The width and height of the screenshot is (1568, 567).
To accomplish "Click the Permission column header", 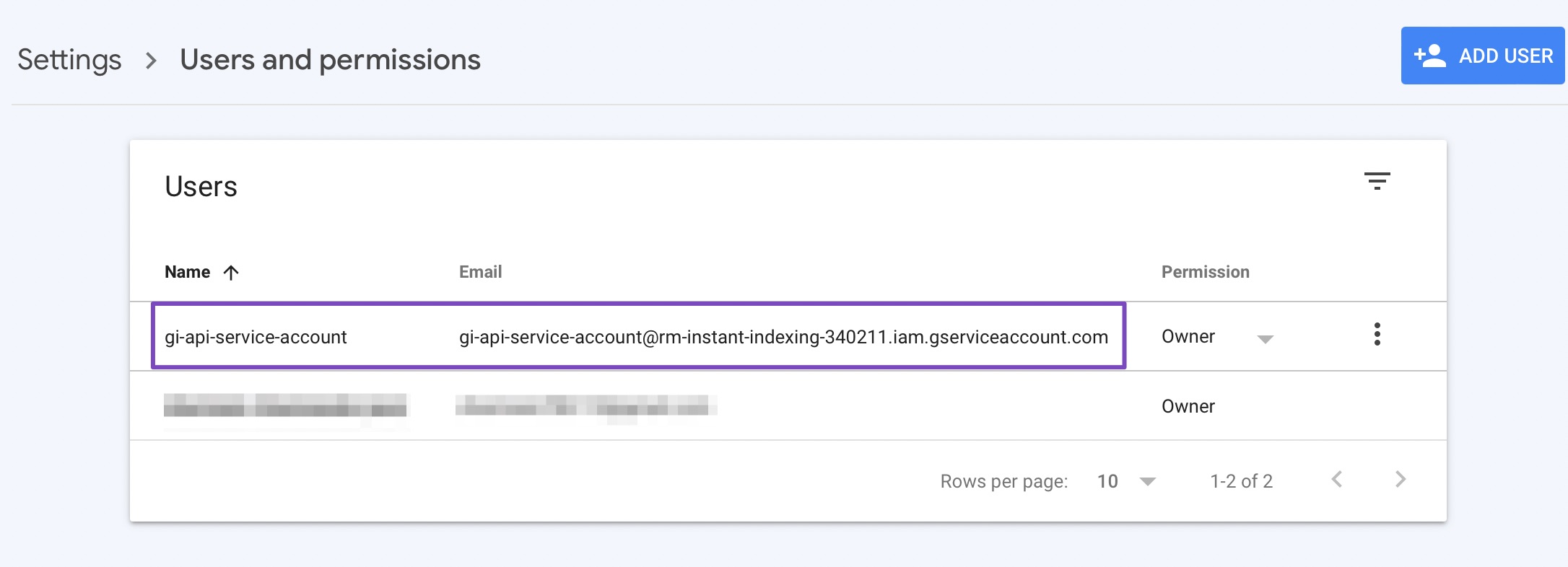I will 1205,272.
